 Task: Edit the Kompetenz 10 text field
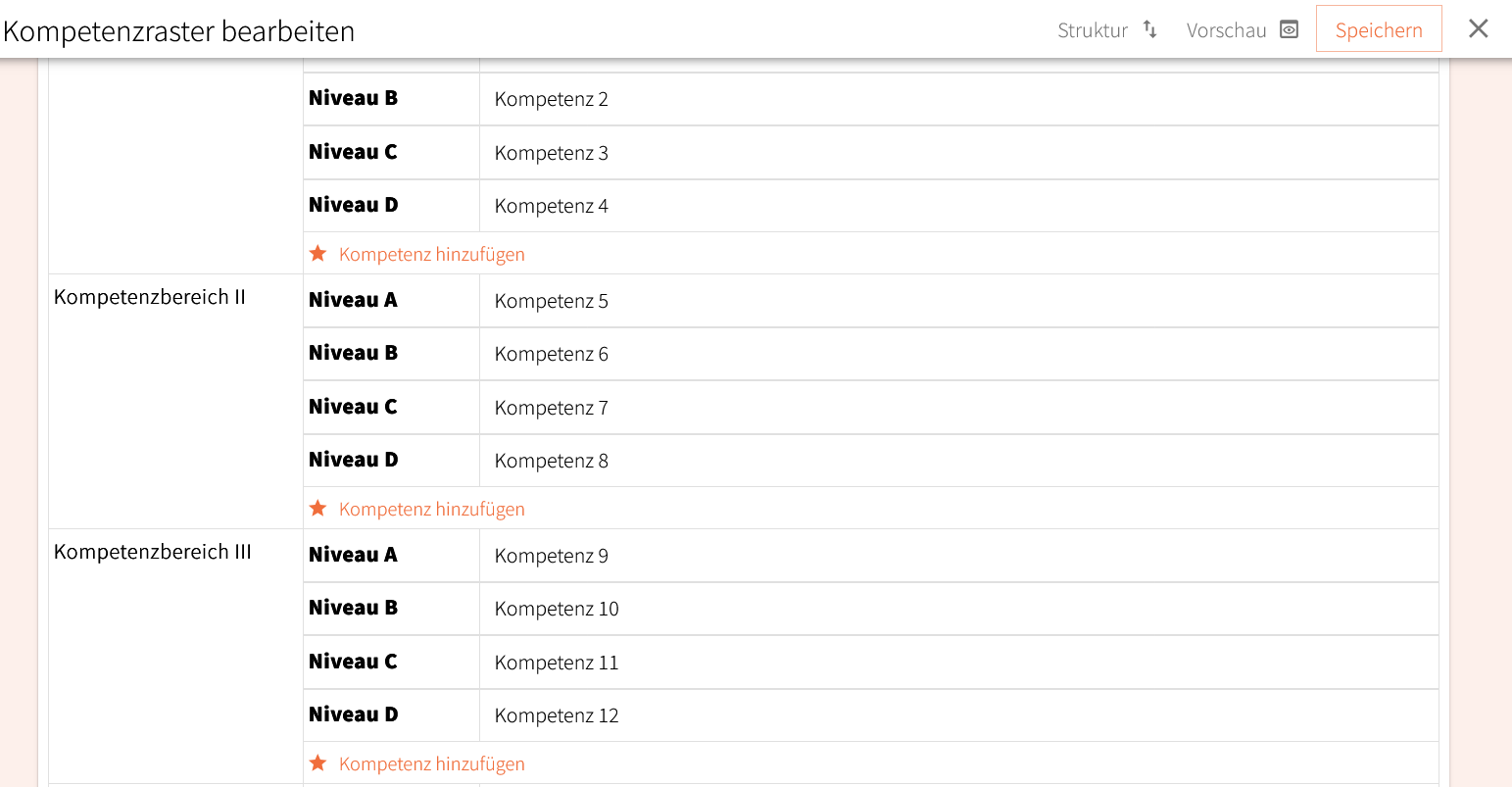click(958, 609)
